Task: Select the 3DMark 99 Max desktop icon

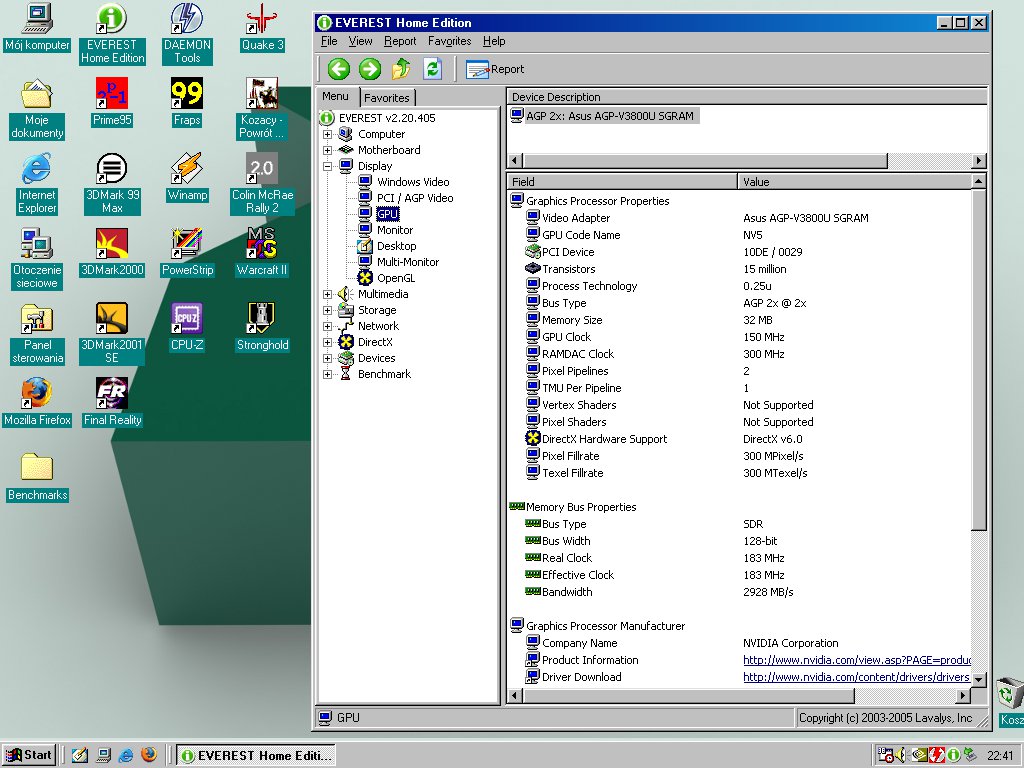Action: coord(112,183)
